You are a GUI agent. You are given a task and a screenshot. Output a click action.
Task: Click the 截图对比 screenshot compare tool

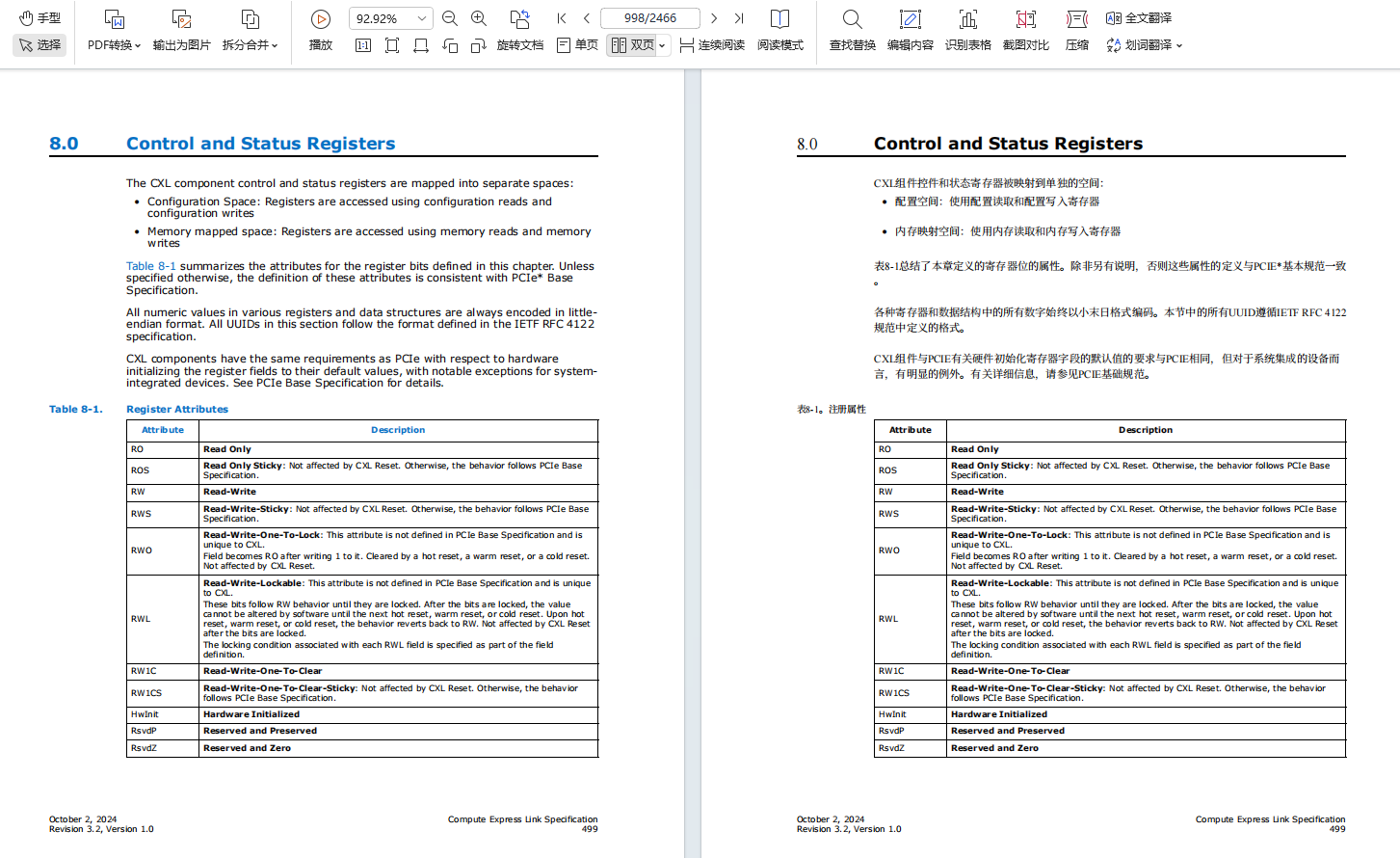click(x=1026, y=30)
